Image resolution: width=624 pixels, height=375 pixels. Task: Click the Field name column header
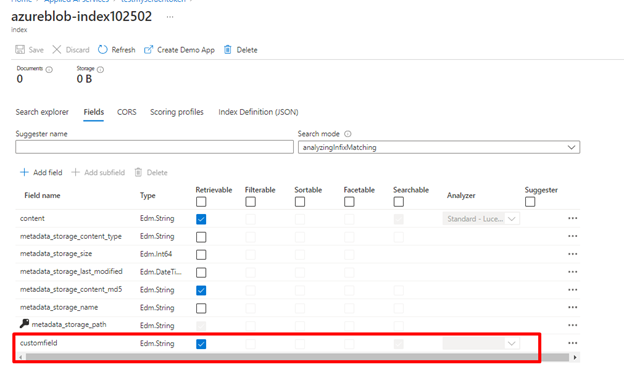[42, 195]
